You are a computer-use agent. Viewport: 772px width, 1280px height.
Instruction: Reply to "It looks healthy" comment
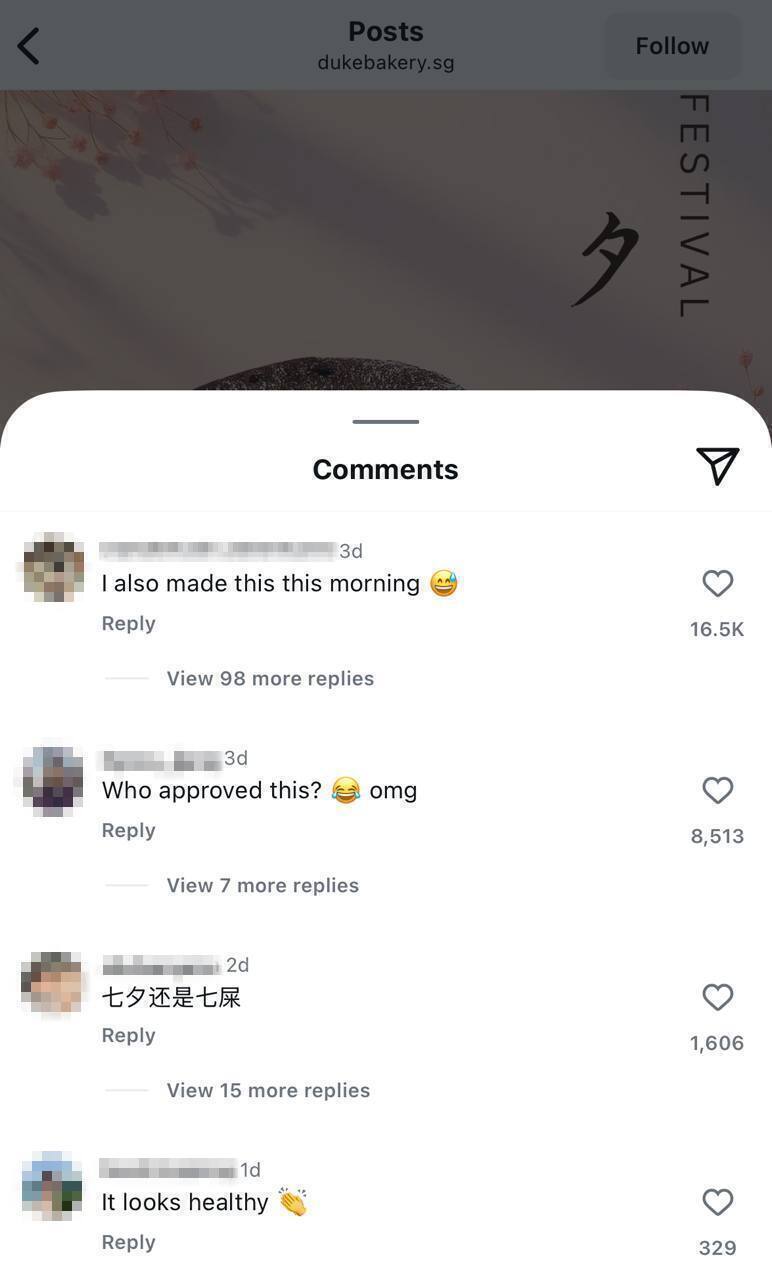click(x=128, y=1242)
